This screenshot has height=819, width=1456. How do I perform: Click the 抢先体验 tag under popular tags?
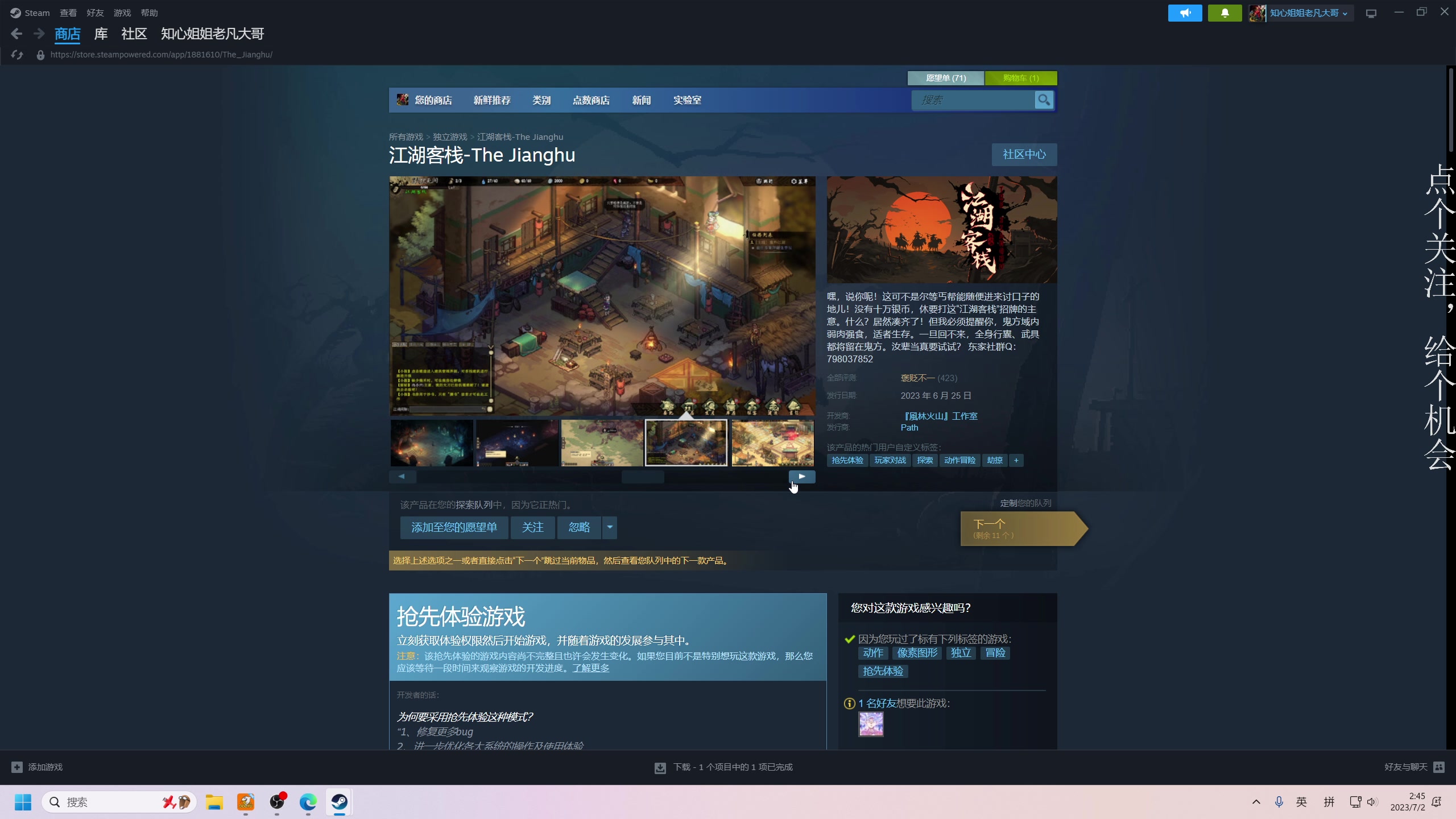[847, 460]
